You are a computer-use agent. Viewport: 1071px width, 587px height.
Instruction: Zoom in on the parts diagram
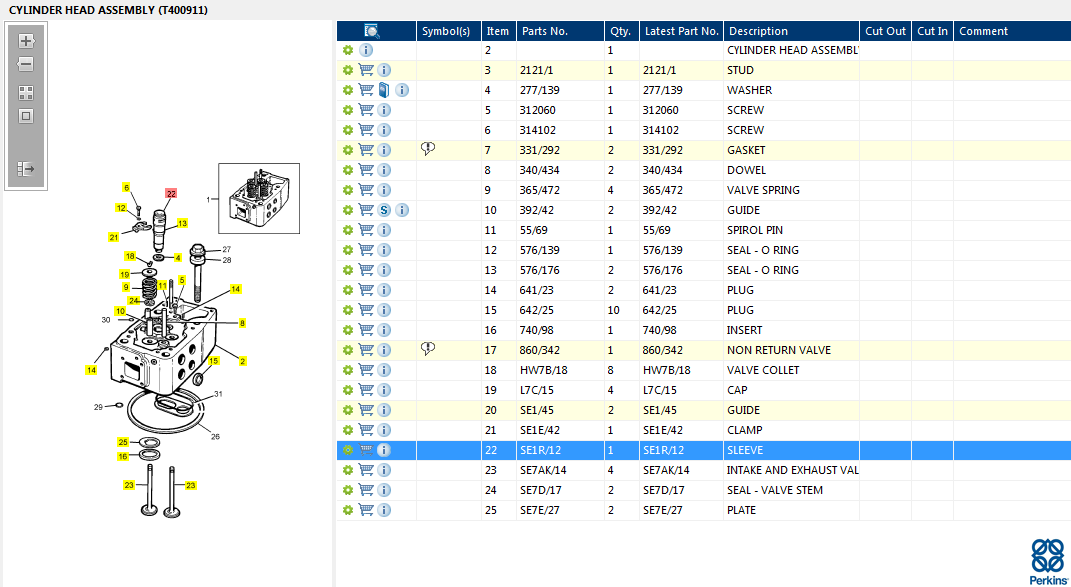point(26,41)
